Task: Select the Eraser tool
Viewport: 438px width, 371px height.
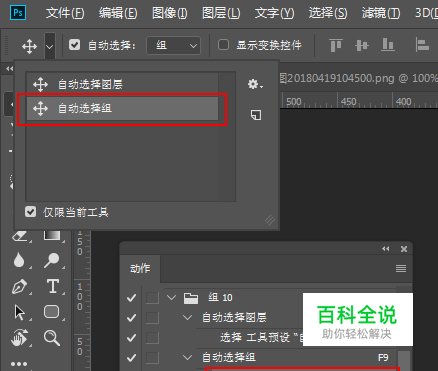Action: (x=20, y=236)
